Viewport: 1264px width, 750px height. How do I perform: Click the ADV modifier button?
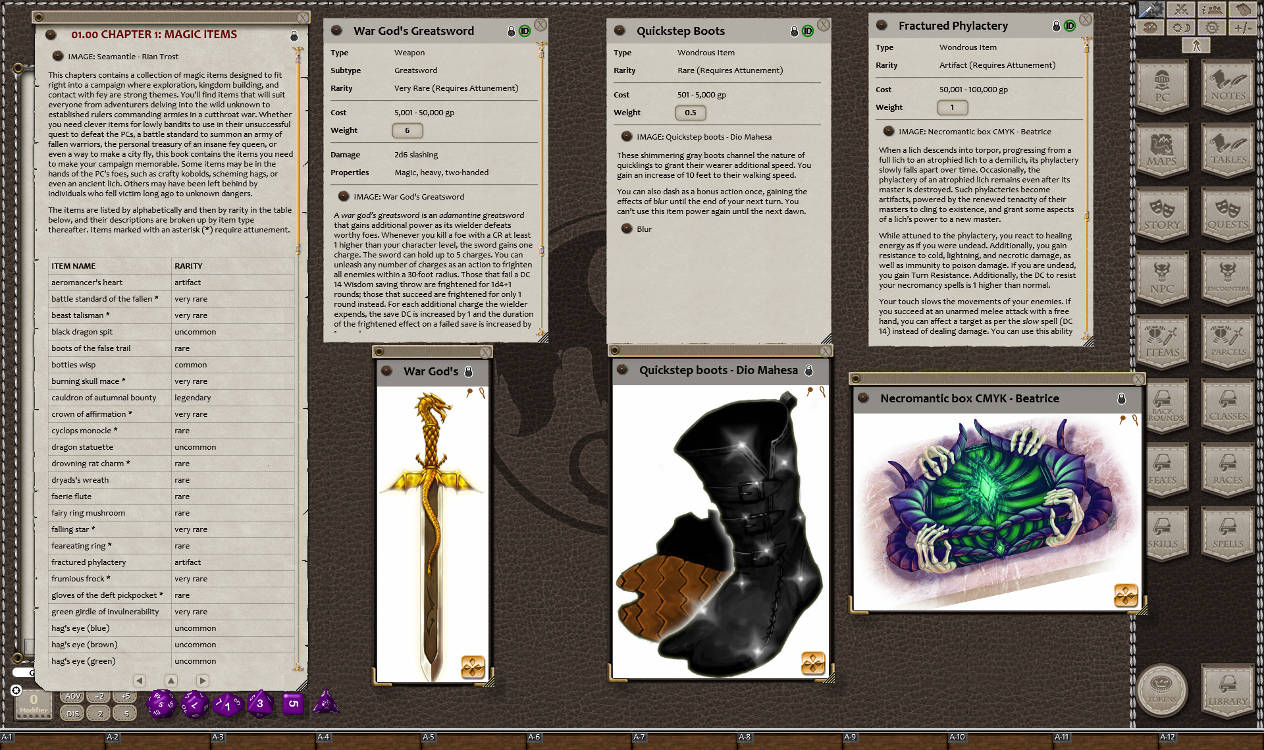(72, 696)
